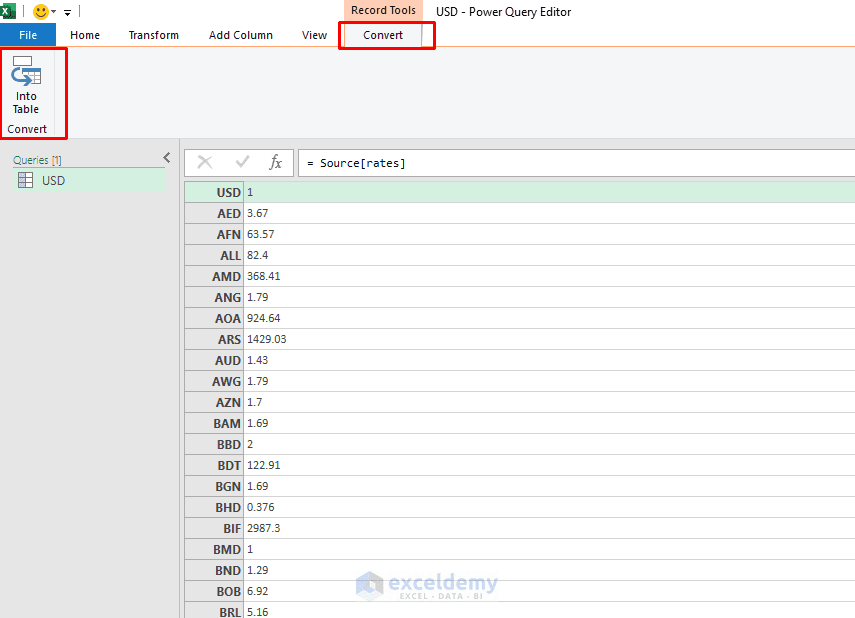Open the Home ribbon tab
The height and width of the screenshot is (618, 855).
[x=85, y=35]
